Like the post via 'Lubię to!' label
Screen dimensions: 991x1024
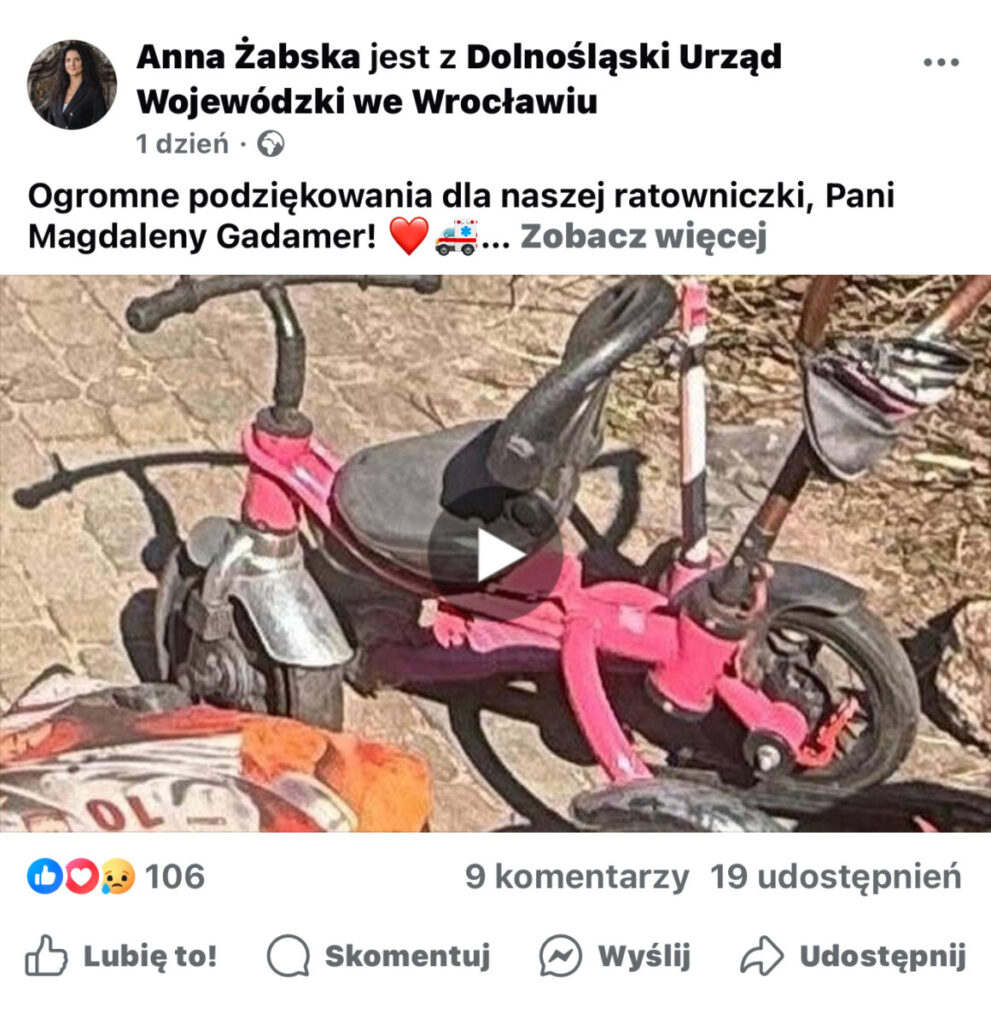(150, 956)
